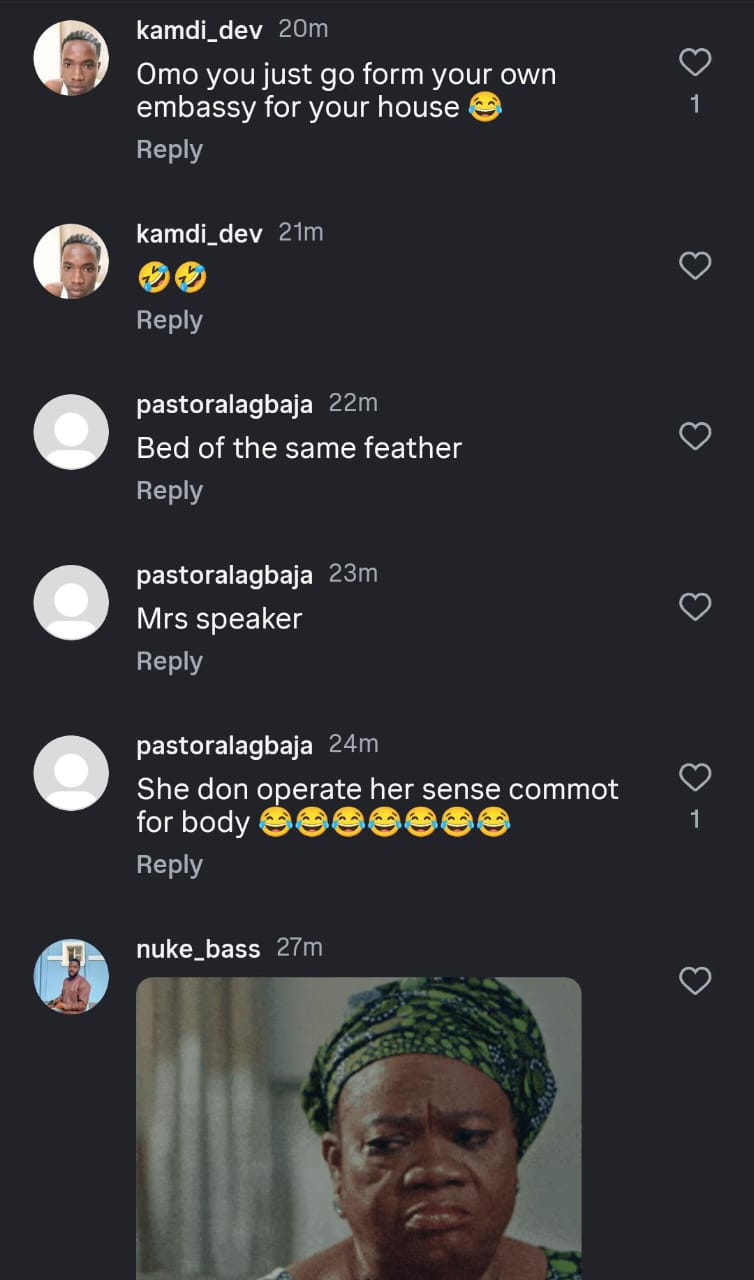Reply to the 'Mrs speaker' comment
The image size is (754, 1280).
(x=169, y=662)
